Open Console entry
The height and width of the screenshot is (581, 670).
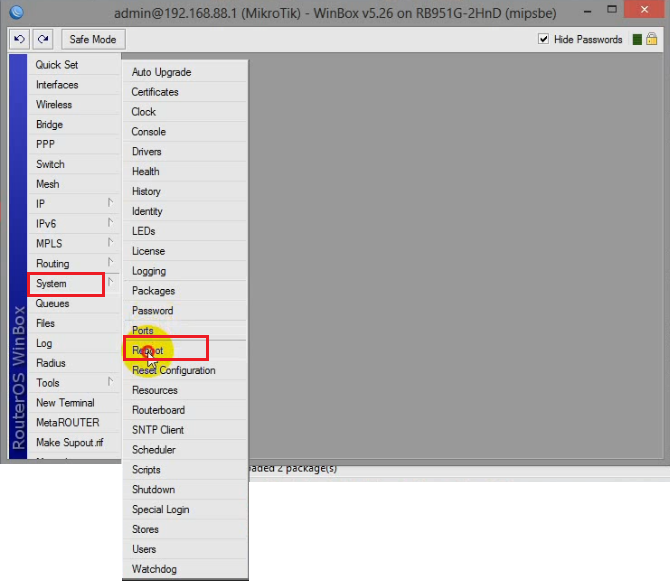pyautogui.click(x=185, y=132)
